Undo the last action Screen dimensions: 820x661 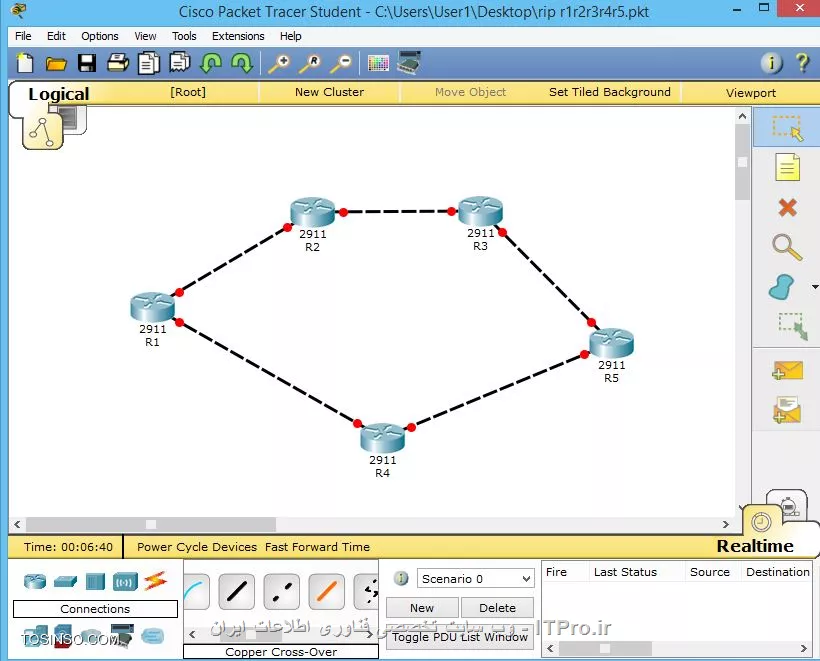pos(210,63)
